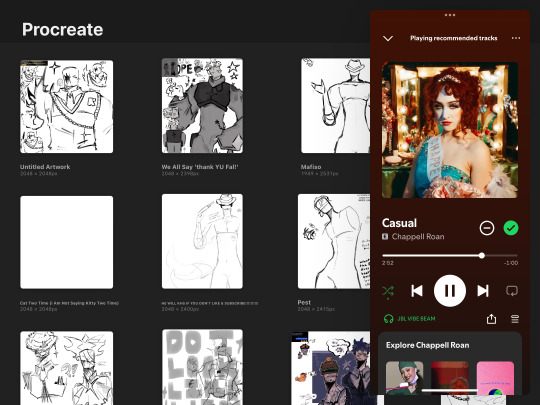Pause the song Casual
Screen dimensions: 540x405
coord(450,291)
